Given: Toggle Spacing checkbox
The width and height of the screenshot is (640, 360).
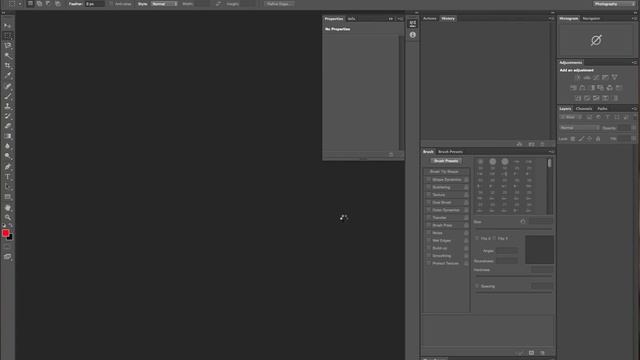Looking at the screenshot, I should pyautogui.click(x=477, y=286).
